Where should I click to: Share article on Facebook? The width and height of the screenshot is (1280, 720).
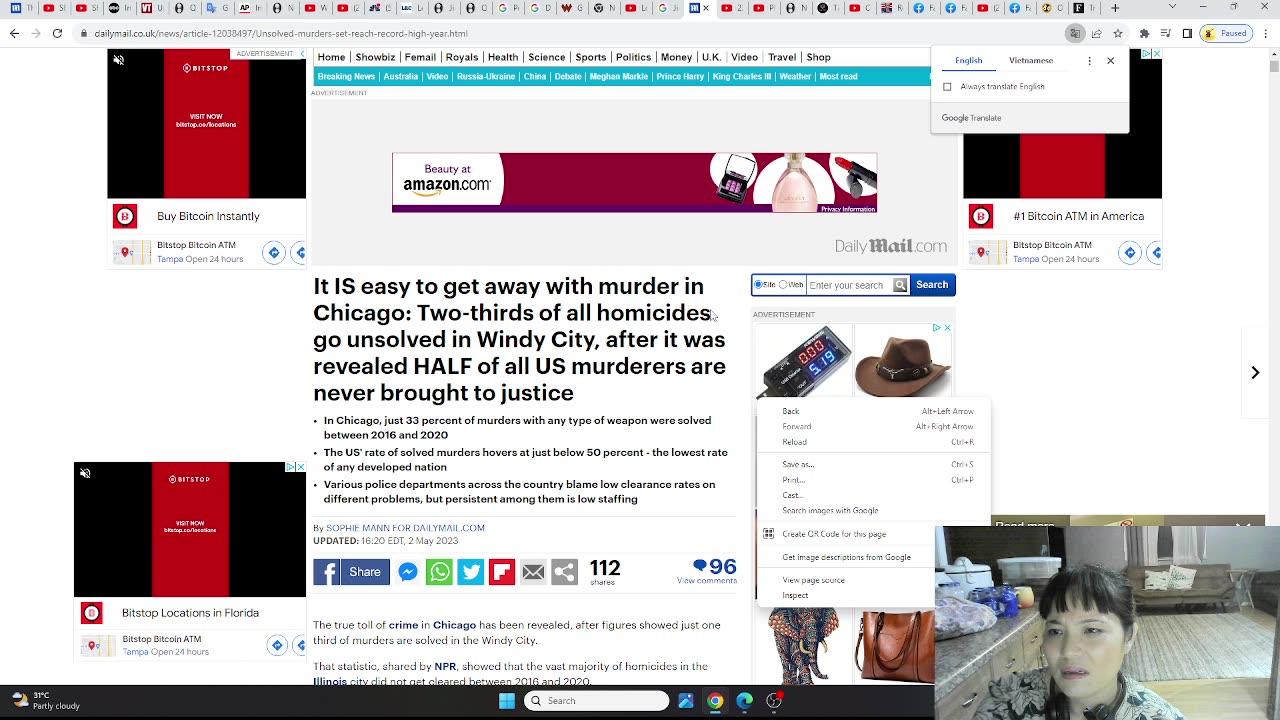(351, 572)
